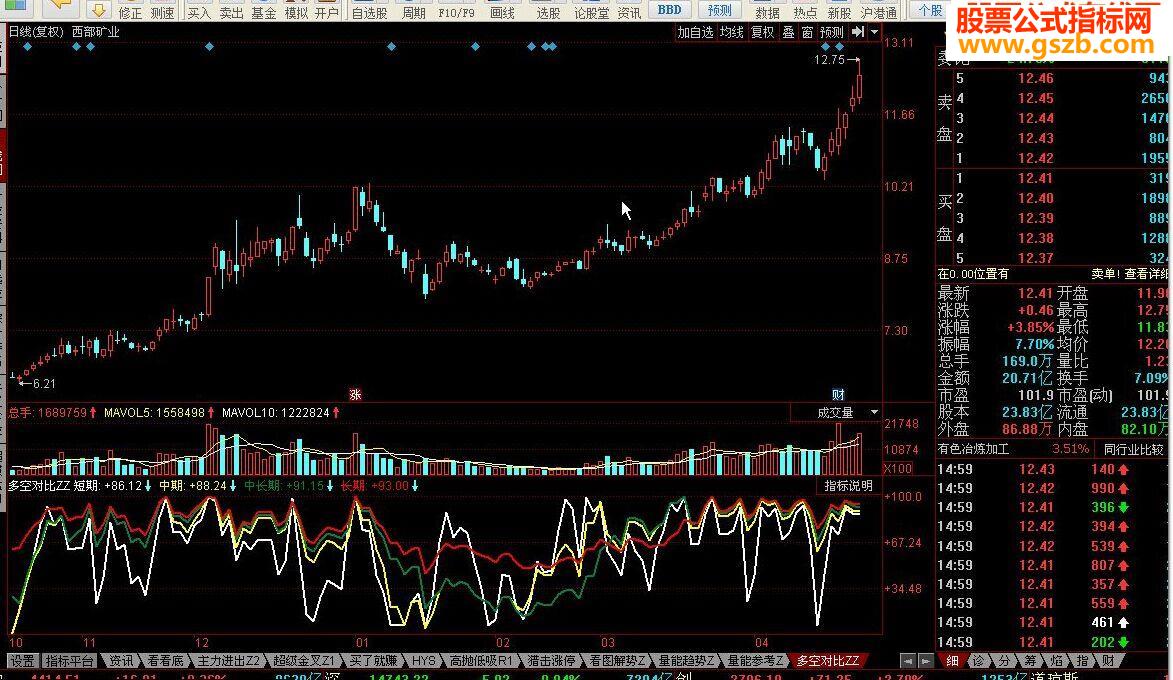Switch to the 主力进出Z2 tab

pyautogui.click(x=228, y=661)
